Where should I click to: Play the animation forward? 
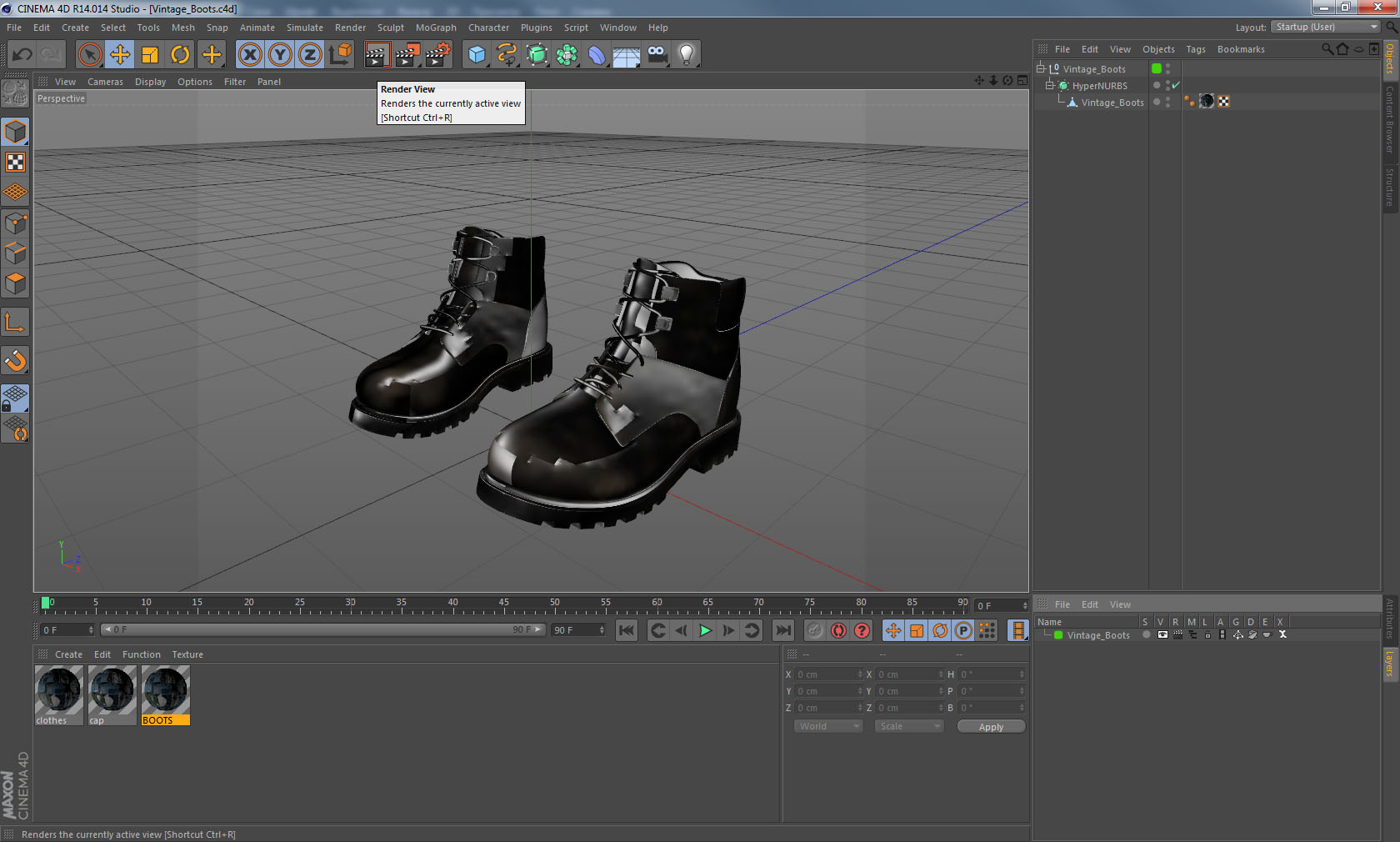705,630
